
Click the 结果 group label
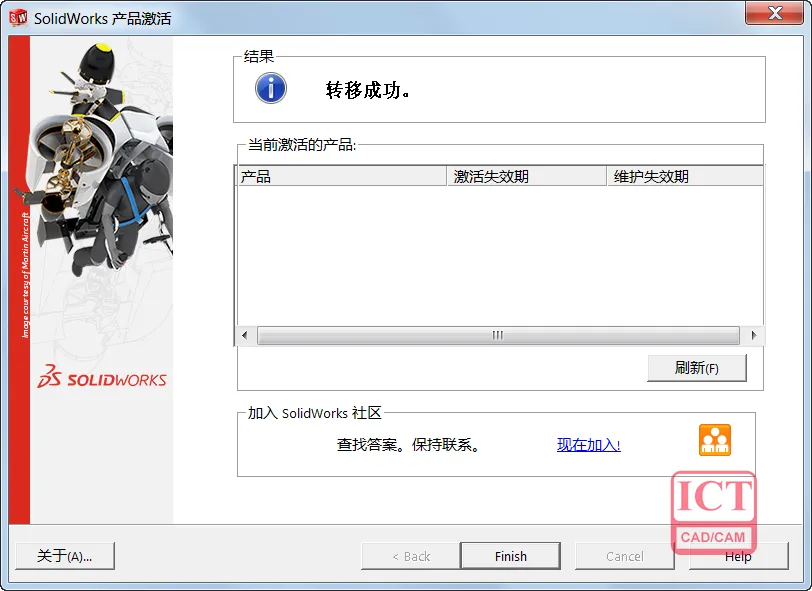[x=258, y=56]
